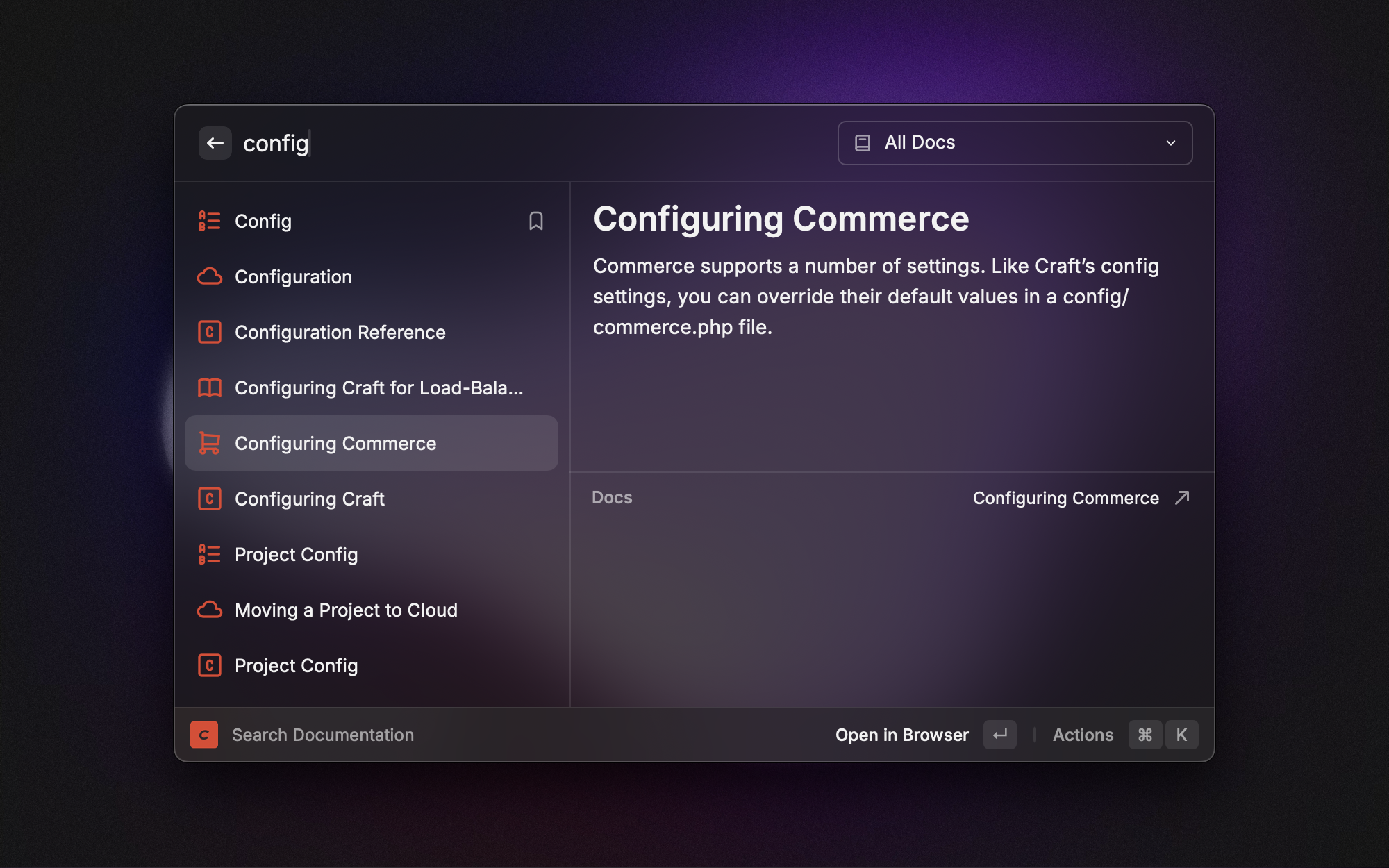Image resolution: width=1389 pixels, height=868 pixels.
Task: Click the cloud icon beside Configuration
Action: point(209,276)
